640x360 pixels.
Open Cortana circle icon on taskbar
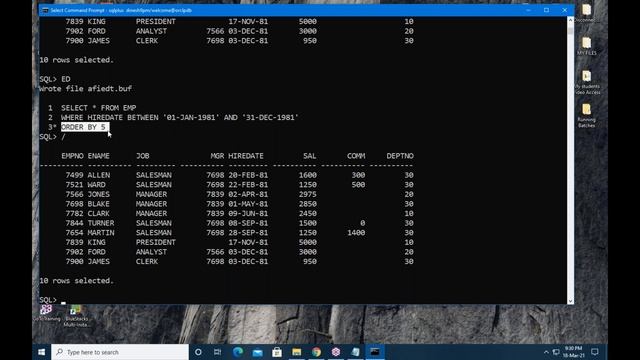[x=198, y=352]
